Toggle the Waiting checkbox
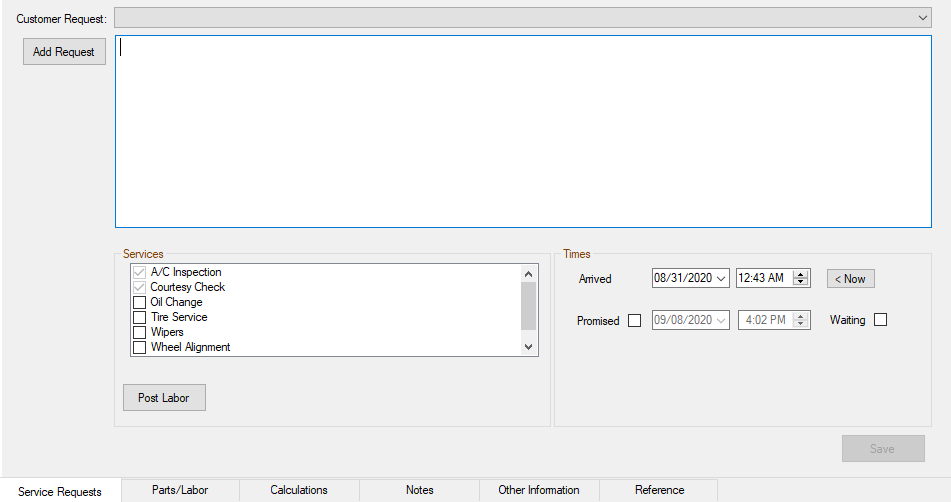 click(881, 320)
